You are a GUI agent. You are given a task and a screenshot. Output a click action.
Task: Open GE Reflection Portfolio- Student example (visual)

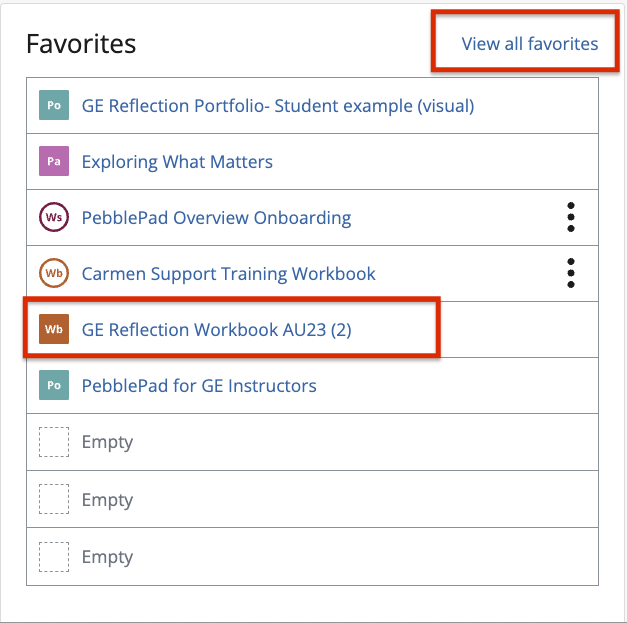[x=278, y=106]
